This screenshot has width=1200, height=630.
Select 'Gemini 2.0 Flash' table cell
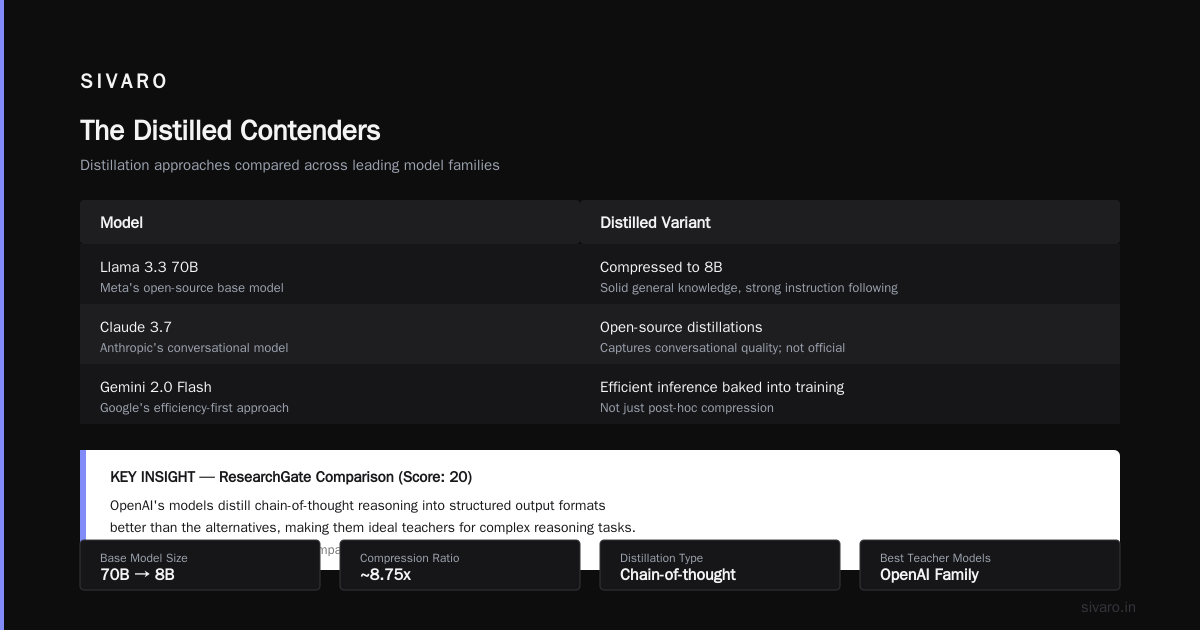pos(156,387)
